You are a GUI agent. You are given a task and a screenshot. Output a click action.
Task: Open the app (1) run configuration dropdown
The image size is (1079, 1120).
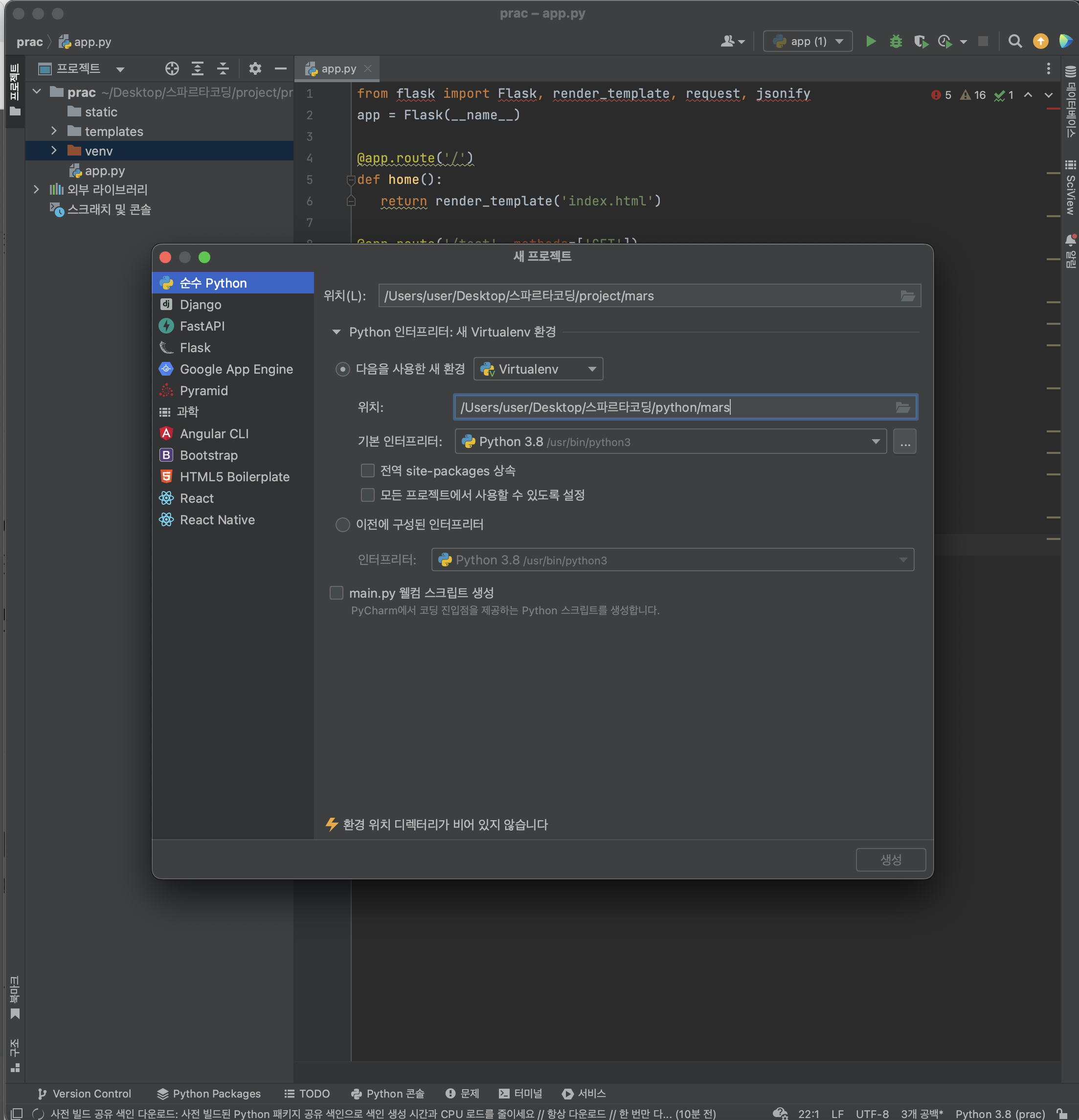(808, 41)
